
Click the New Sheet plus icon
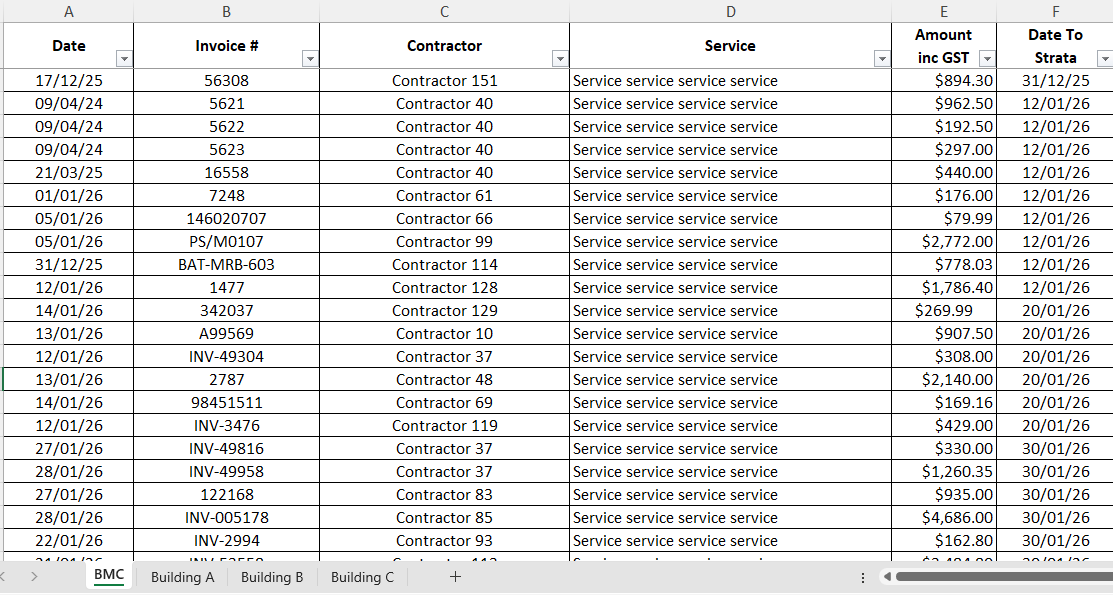click(455, 577)
